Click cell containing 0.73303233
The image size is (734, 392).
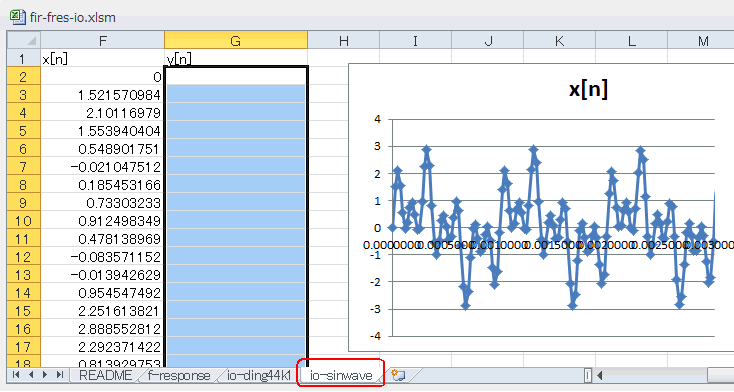pyautogui.click(x=103, y=203)
